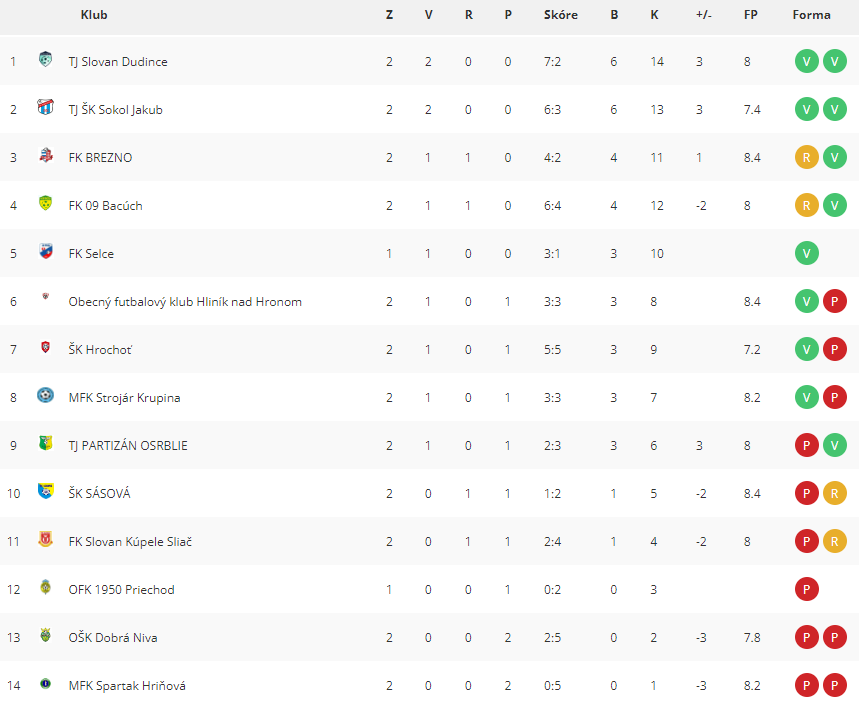
Task: Sort table by the Skóre column header
Action: [x=560, y=15]
